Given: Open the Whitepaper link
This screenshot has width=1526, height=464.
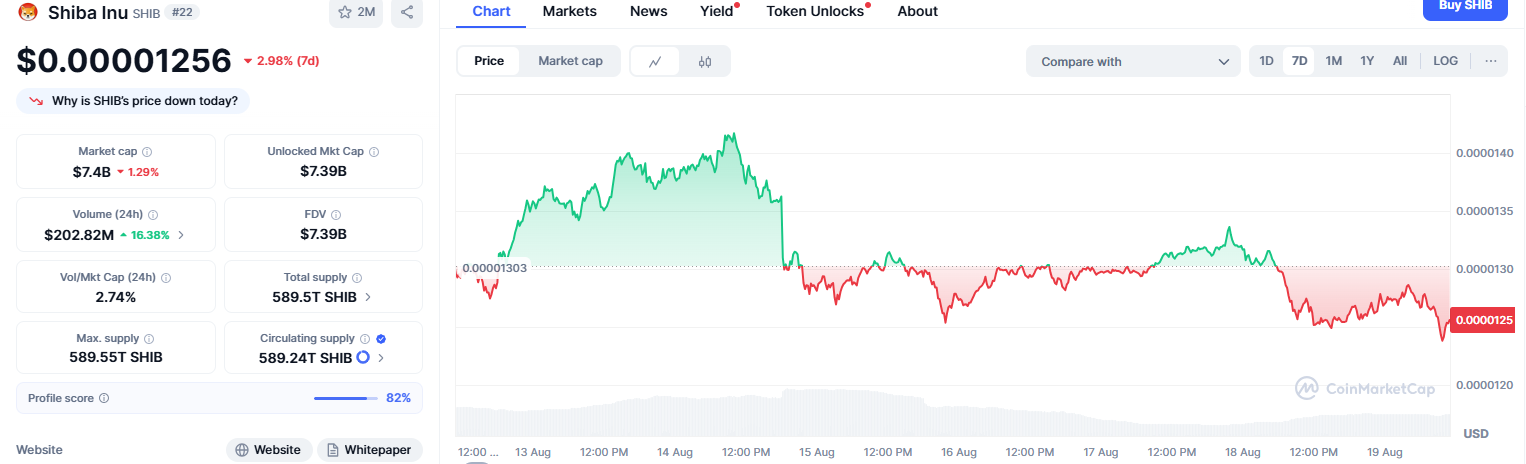Looking at the screenshot, I should click(x=370, y=450).
